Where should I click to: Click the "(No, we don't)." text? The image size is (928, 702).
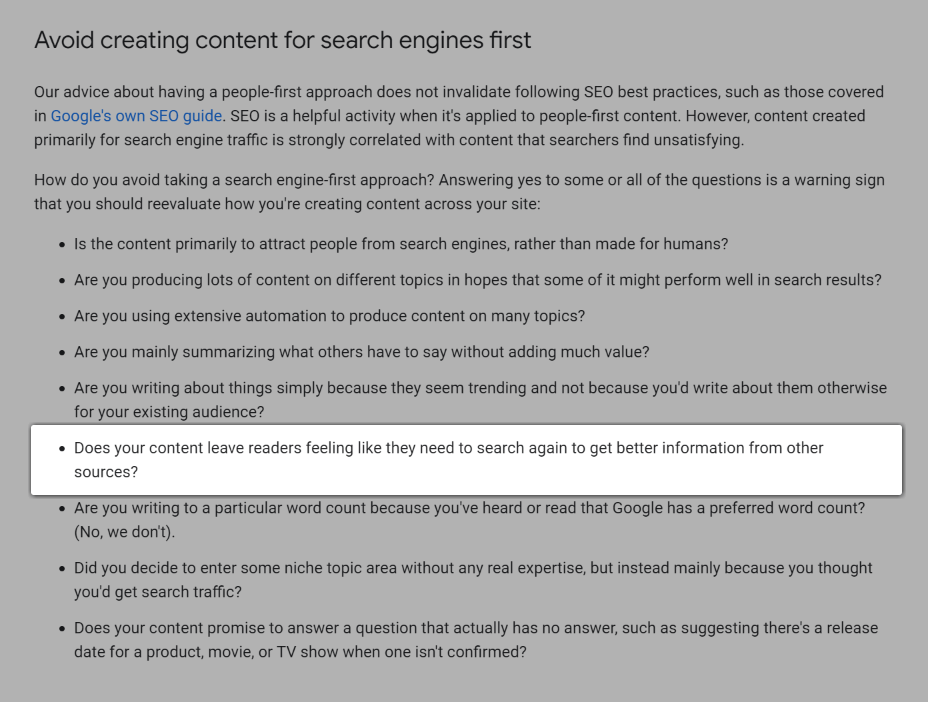[124, 532]
